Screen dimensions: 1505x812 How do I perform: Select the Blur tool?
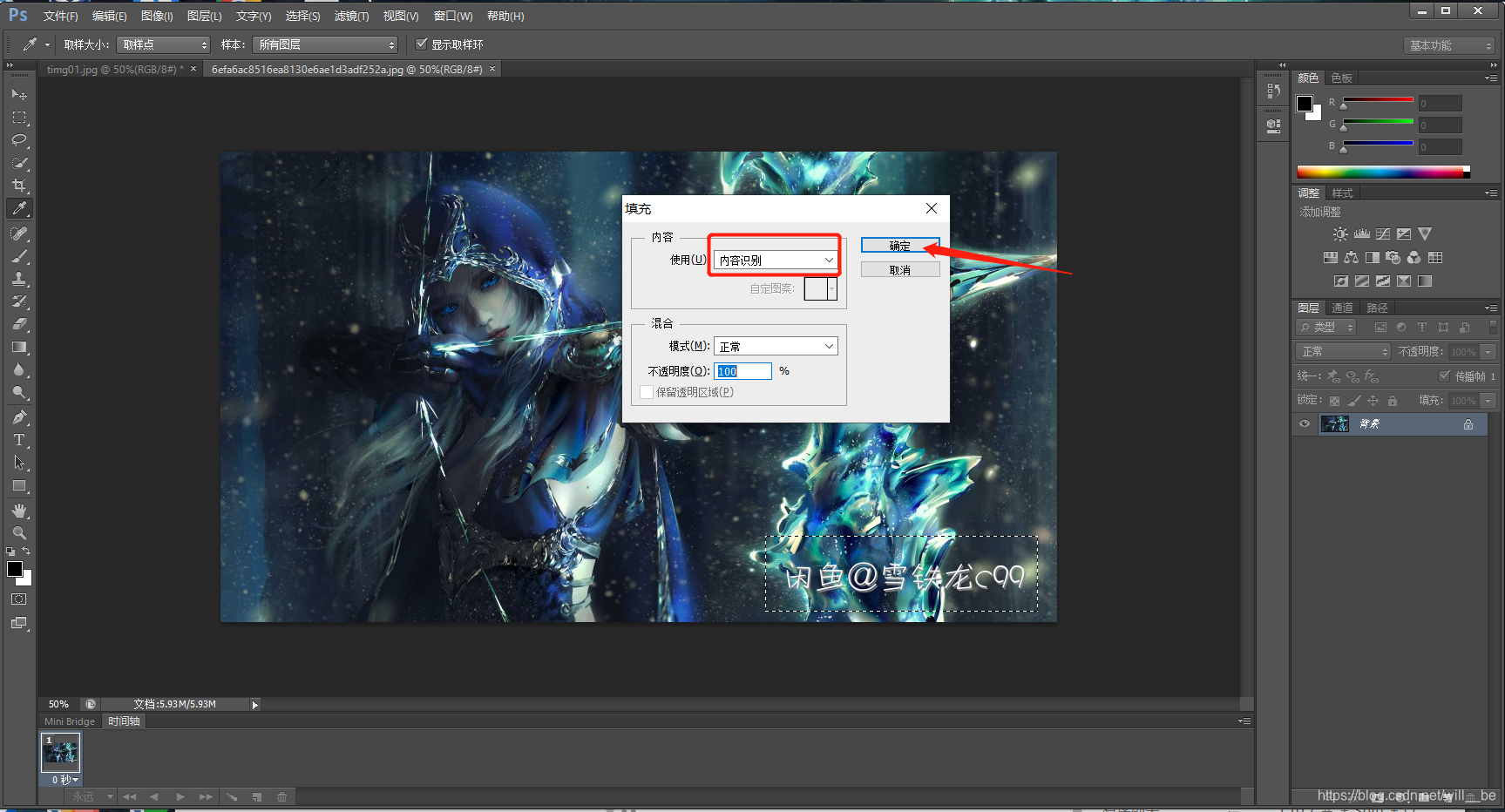19,369
